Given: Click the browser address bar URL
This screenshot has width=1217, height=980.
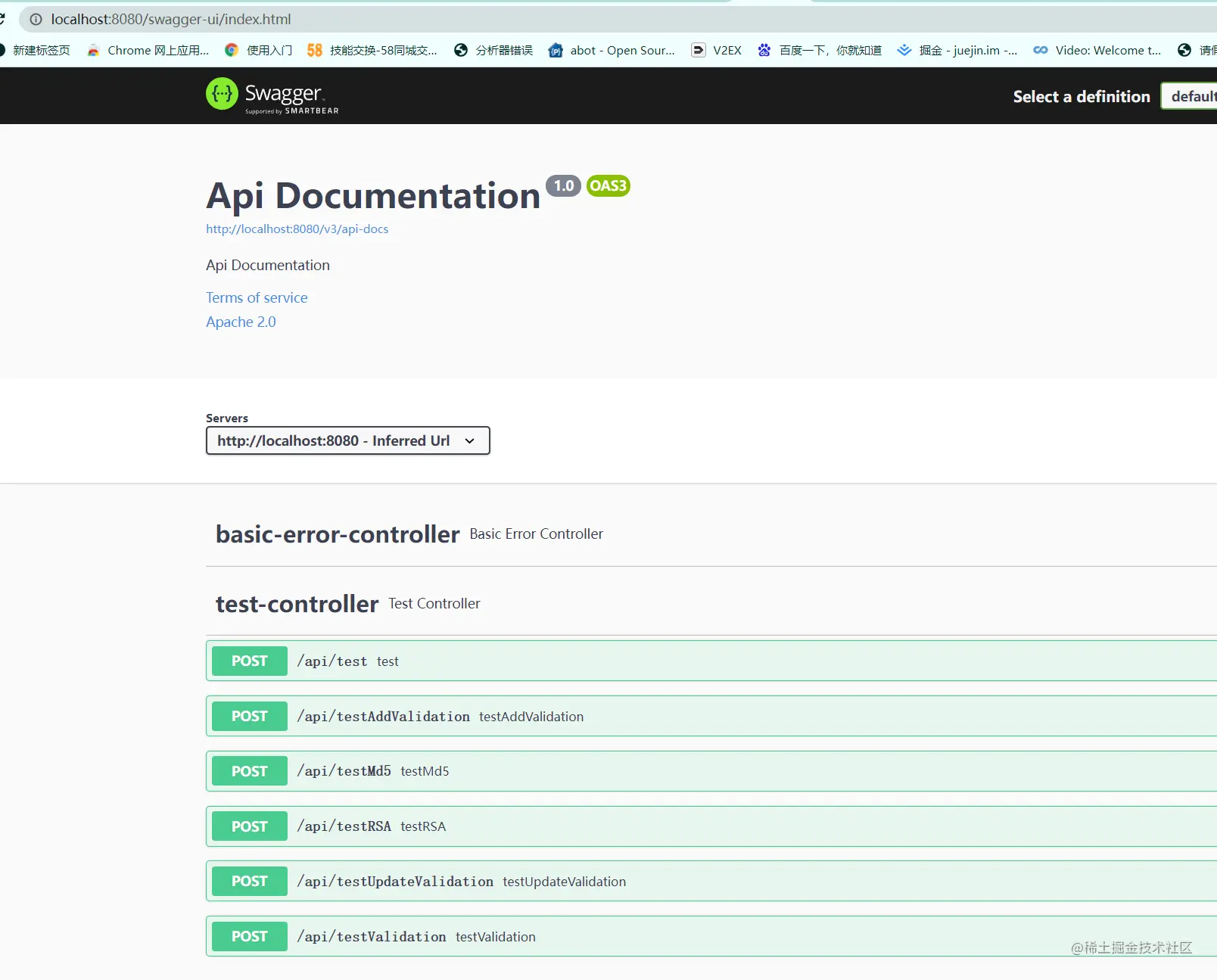Looking at the screenshot, I should [x=171, y=20].
